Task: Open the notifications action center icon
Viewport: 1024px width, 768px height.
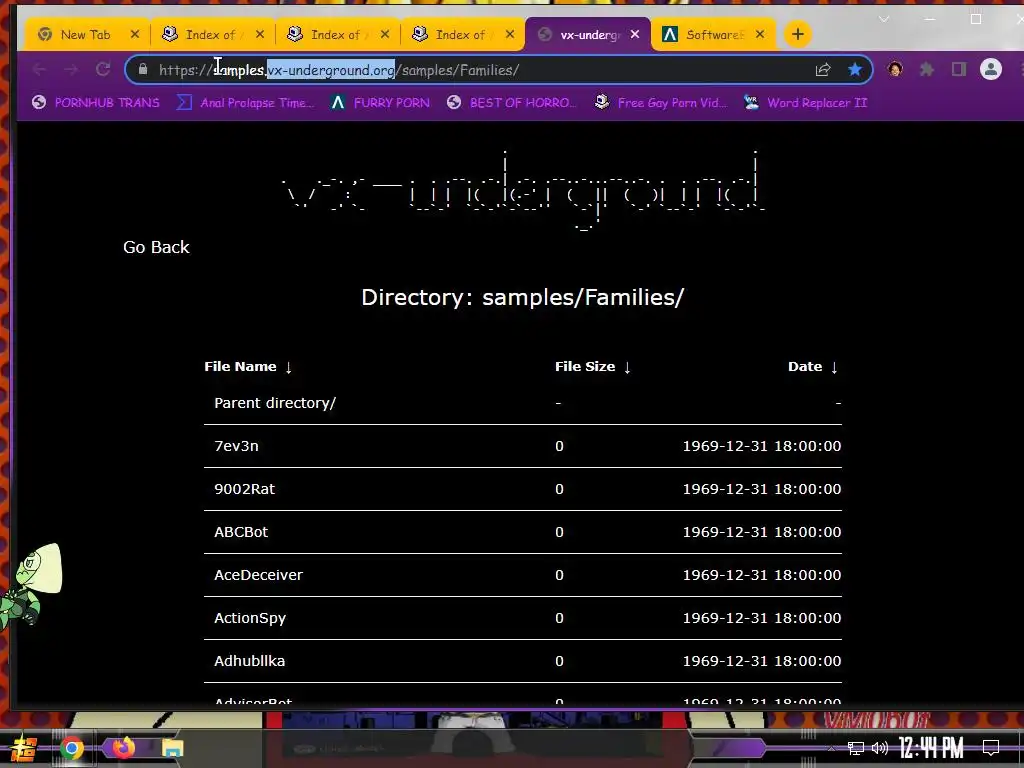Action: 991,748
